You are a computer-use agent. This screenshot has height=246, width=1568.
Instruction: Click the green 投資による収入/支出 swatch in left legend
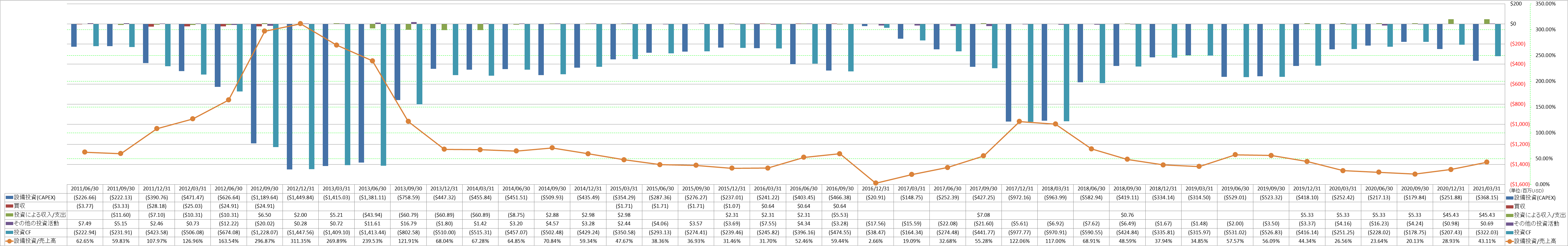tap(9, 215)
